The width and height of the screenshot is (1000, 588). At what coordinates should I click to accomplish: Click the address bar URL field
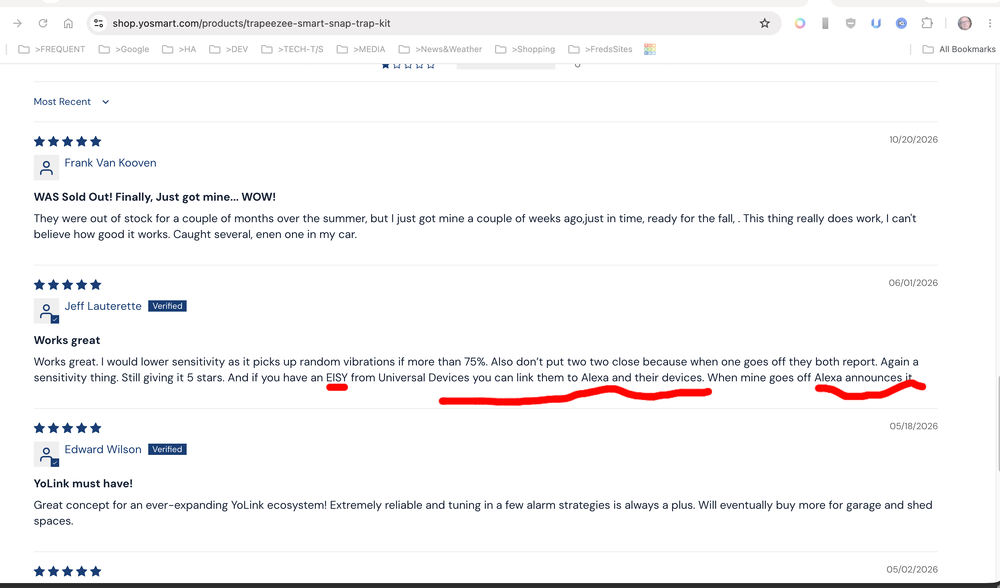point(434,24)
